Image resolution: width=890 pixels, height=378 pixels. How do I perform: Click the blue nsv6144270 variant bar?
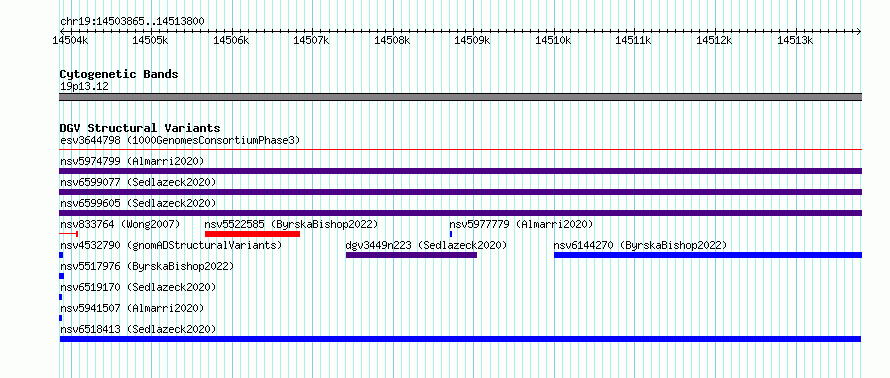point(708,255)
